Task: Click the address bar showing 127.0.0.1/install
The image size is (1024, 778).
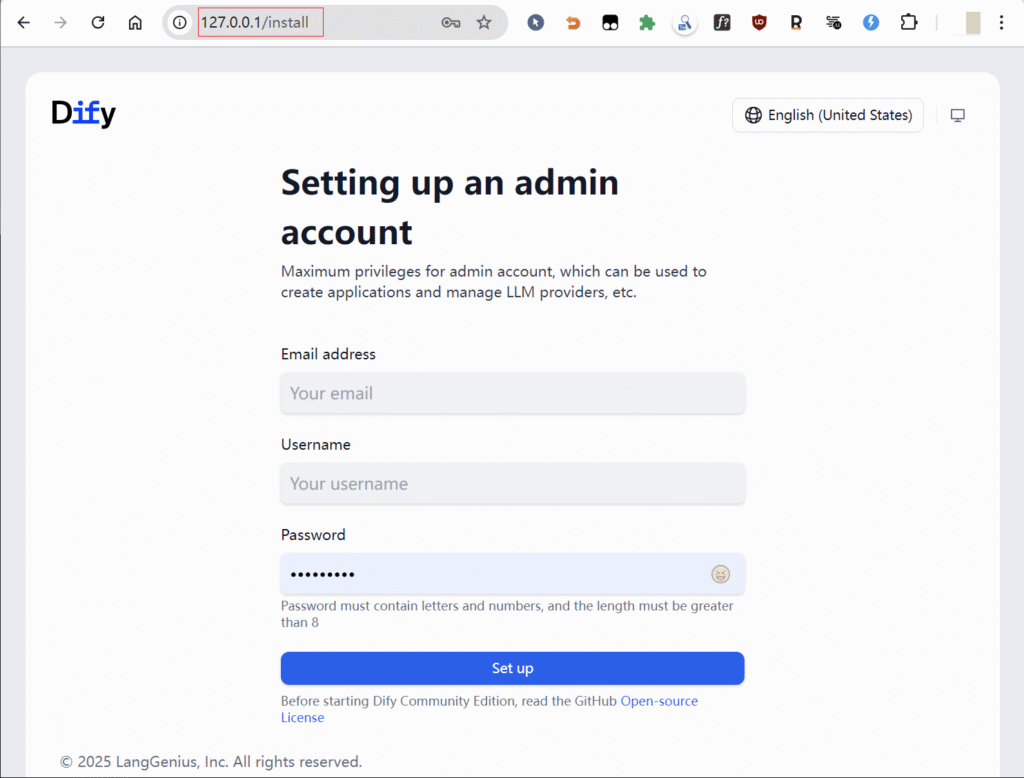Action: (300, 22)
